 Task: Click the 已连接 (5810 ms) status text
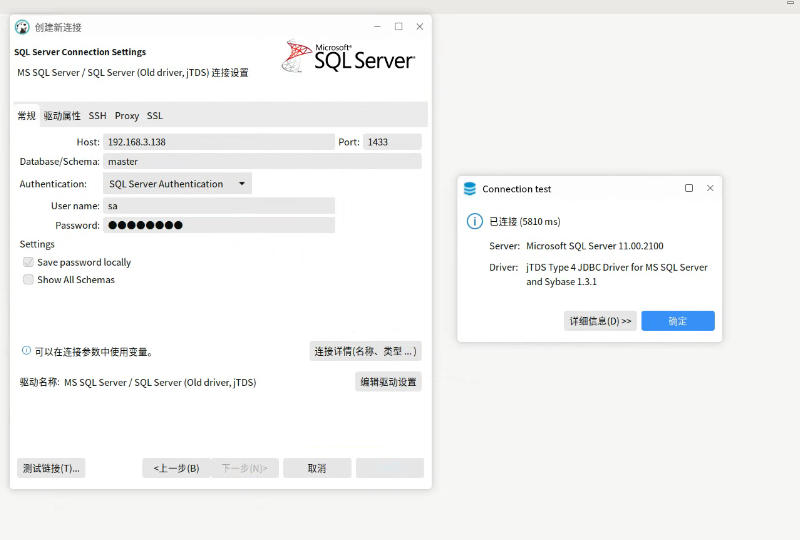[524, 222]
